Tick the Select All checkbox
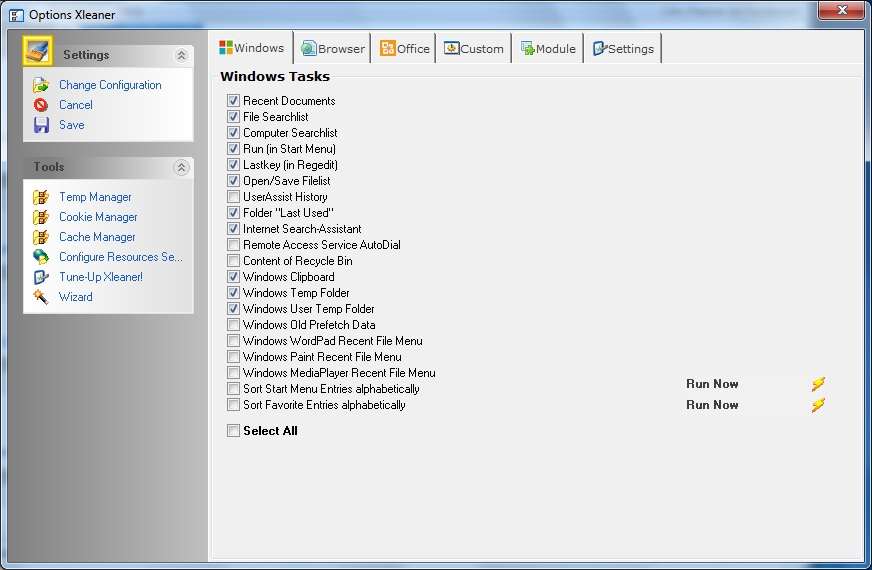 (x=234, y=430)
